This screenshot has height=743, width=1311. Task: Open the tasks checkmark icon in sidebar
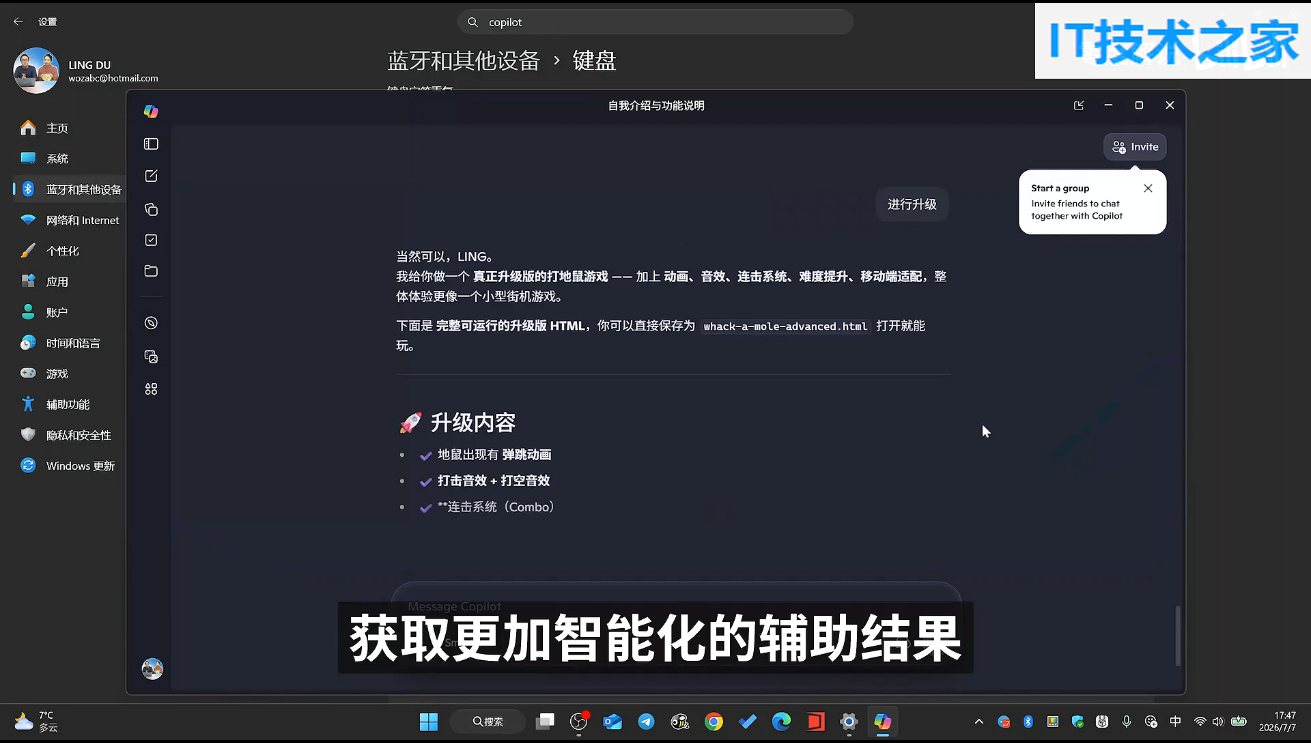tap(151, 240)
